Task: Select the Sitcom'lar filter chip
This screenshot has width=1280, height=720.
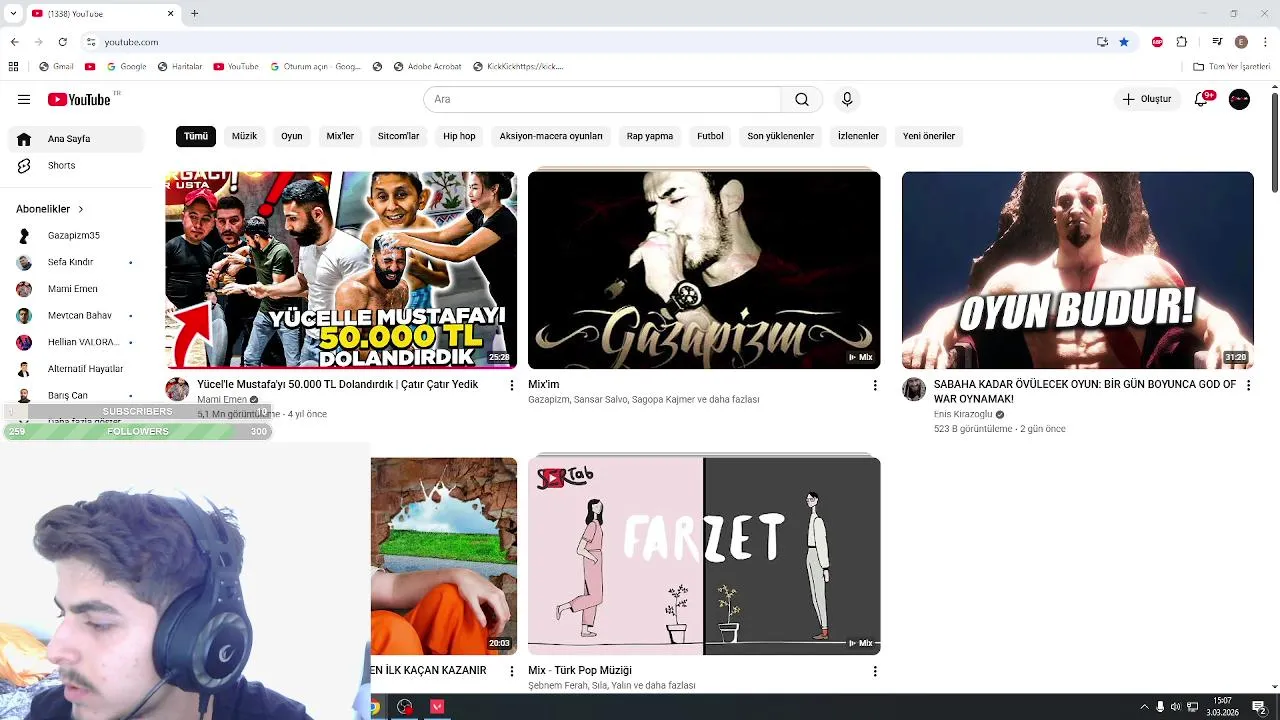Action: click(x=398, y=136)
